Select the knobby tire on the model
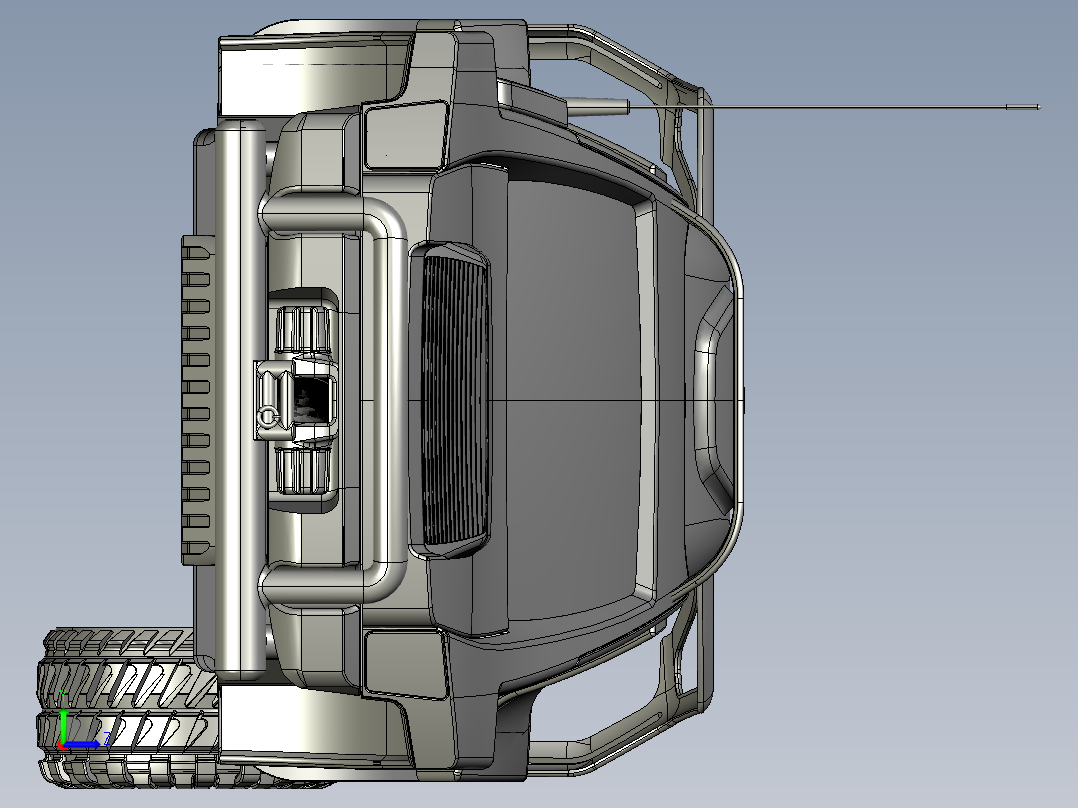Image resolution: width=1078 pixels, height=808 pixels. [x=127, y=707]
